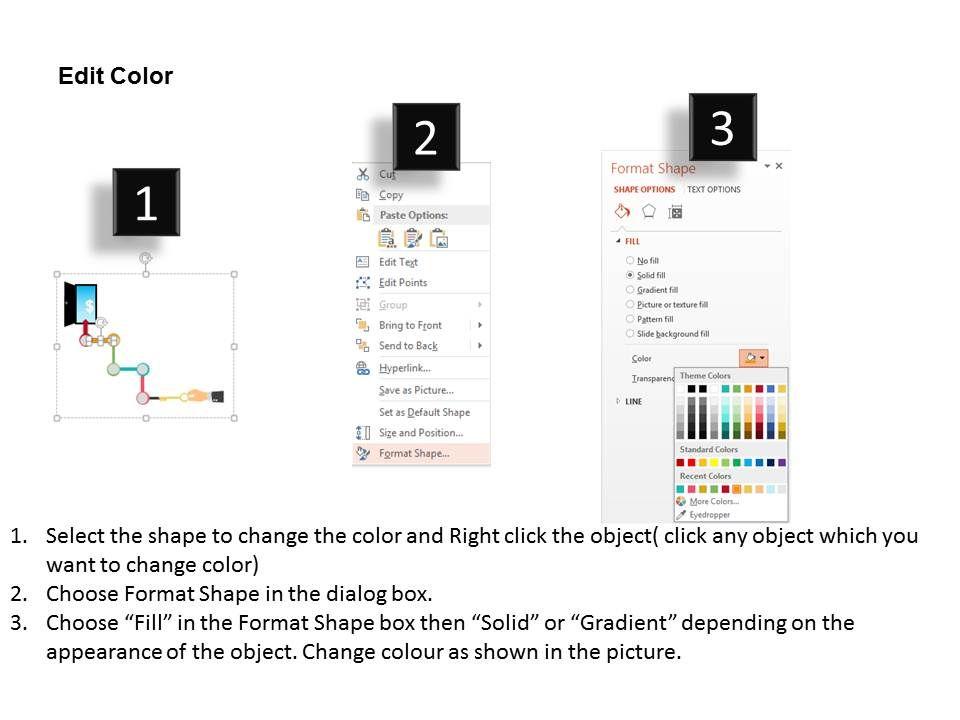Click the rotation handle above the selected graphic

[145, 257]
